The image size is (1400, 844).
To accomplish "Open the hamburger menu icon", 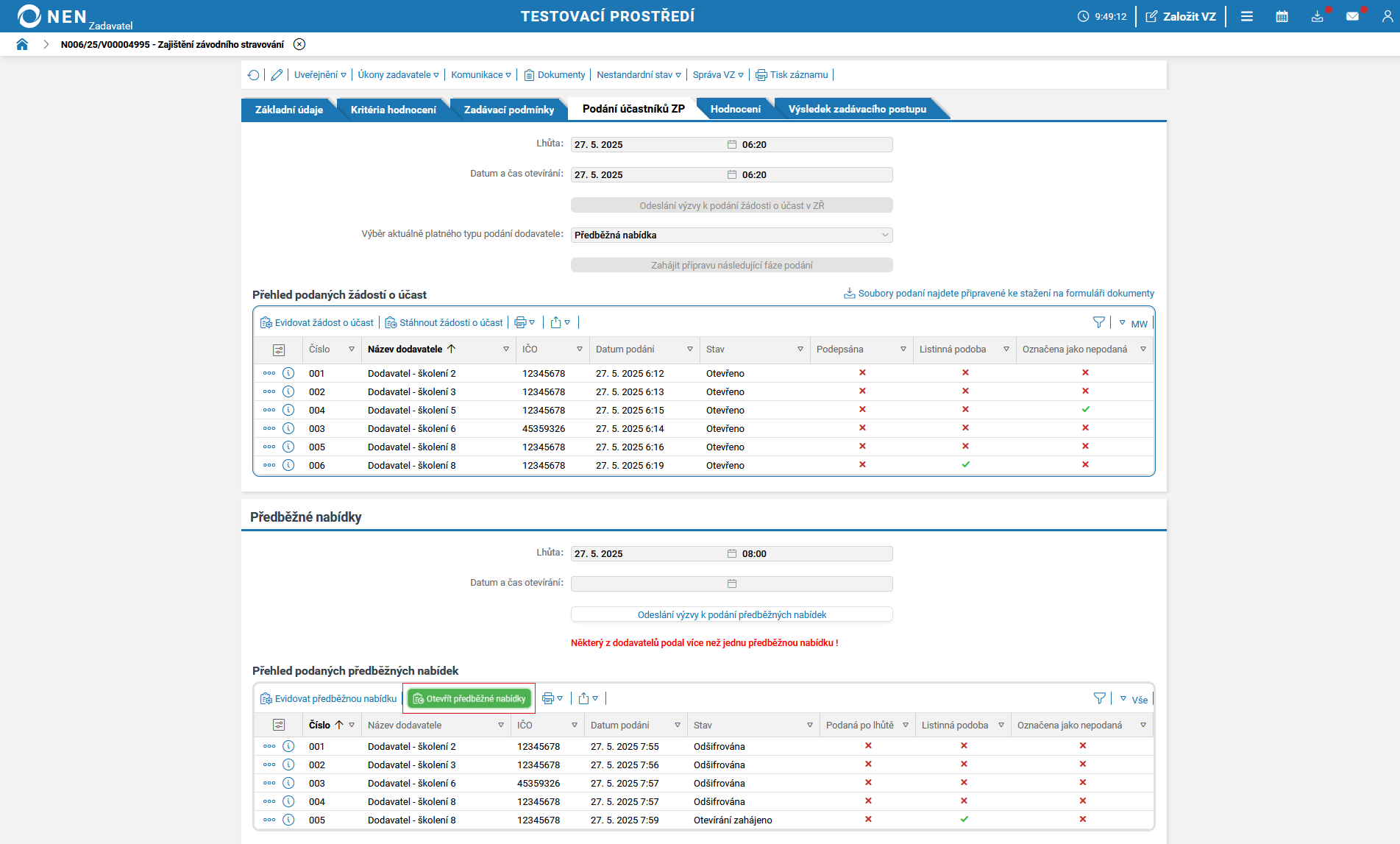I will [1246, 16].
